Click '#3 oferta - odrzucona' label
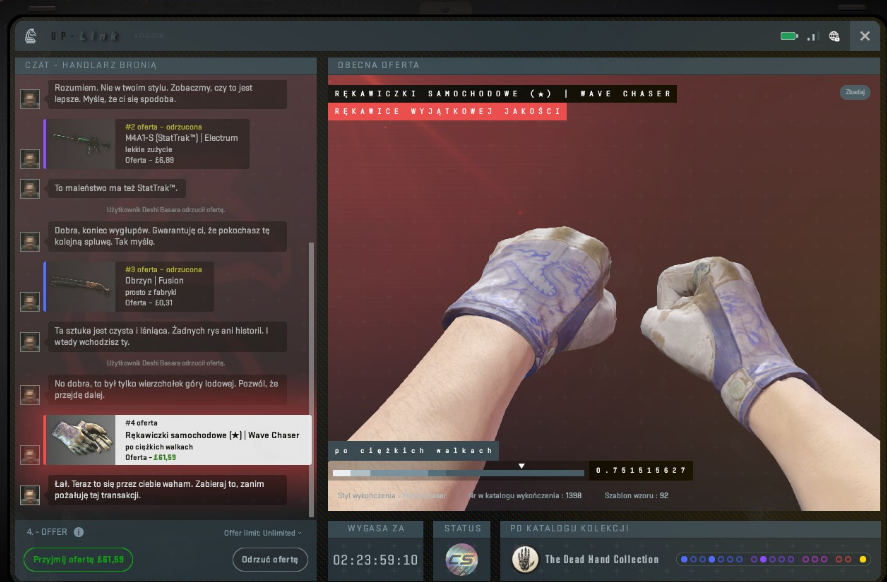 pos(163,270)
